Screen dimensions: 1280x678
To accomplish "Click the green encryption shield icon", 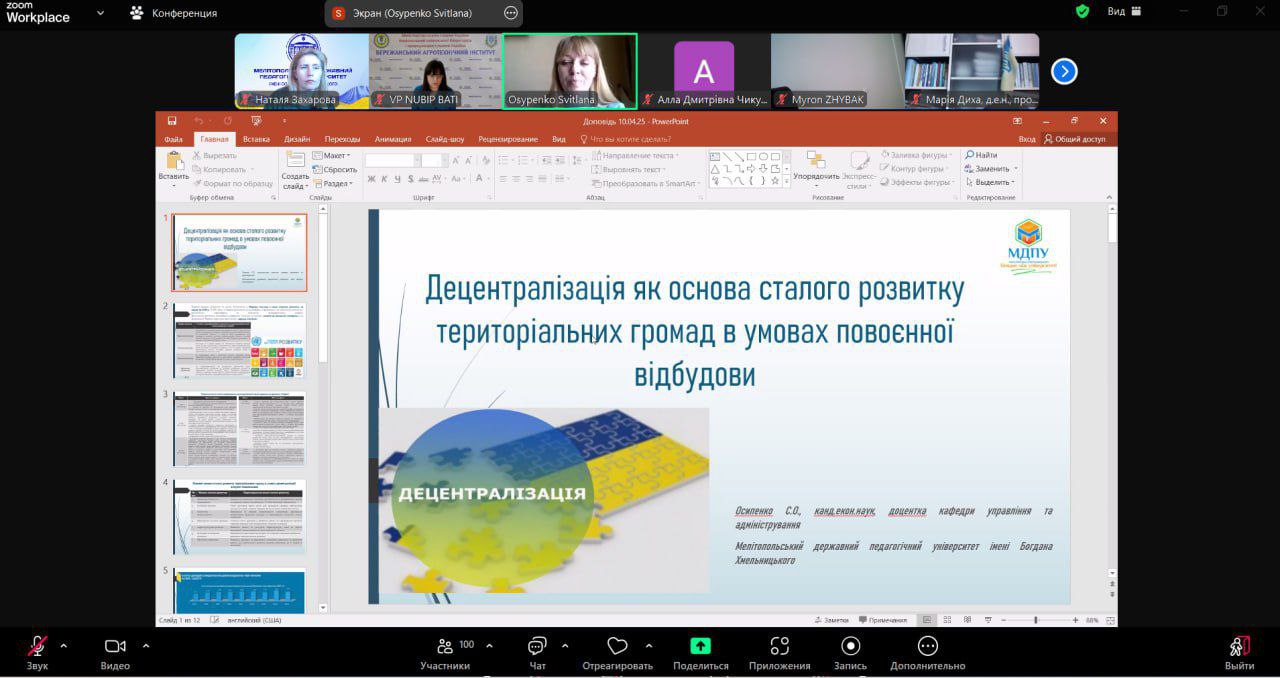I will pos(1082,12).
